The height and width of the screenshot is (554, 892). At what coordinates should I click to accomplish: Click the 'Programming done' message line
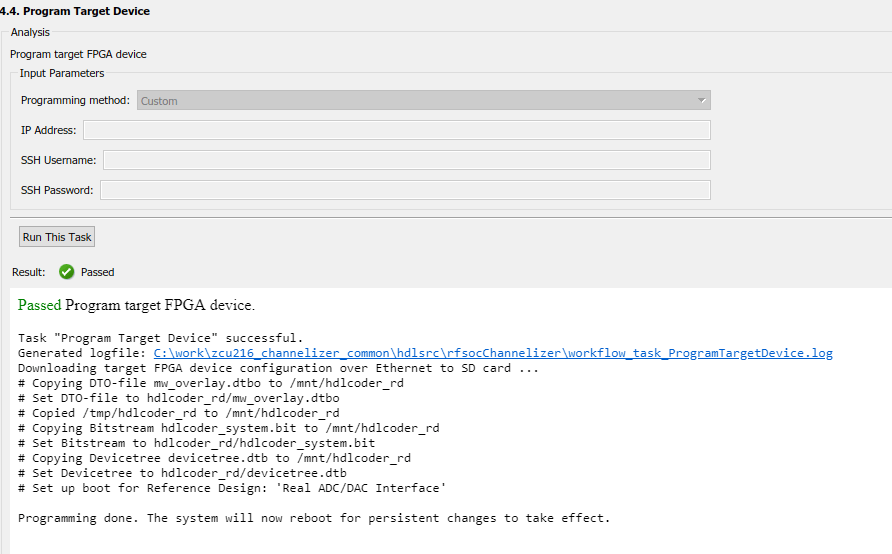(313, 518)
